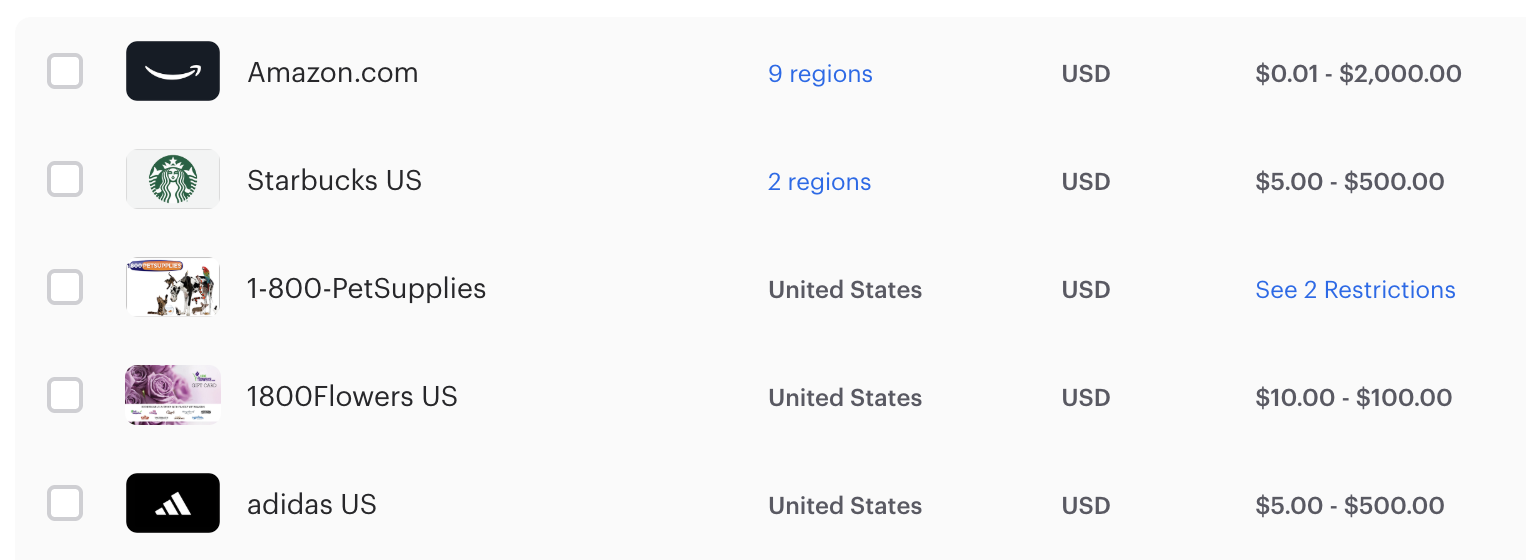This screenshot has height=560, width=1526.
Task: Toggle the adidas US checkbox
Action: (x=65, y=504)
